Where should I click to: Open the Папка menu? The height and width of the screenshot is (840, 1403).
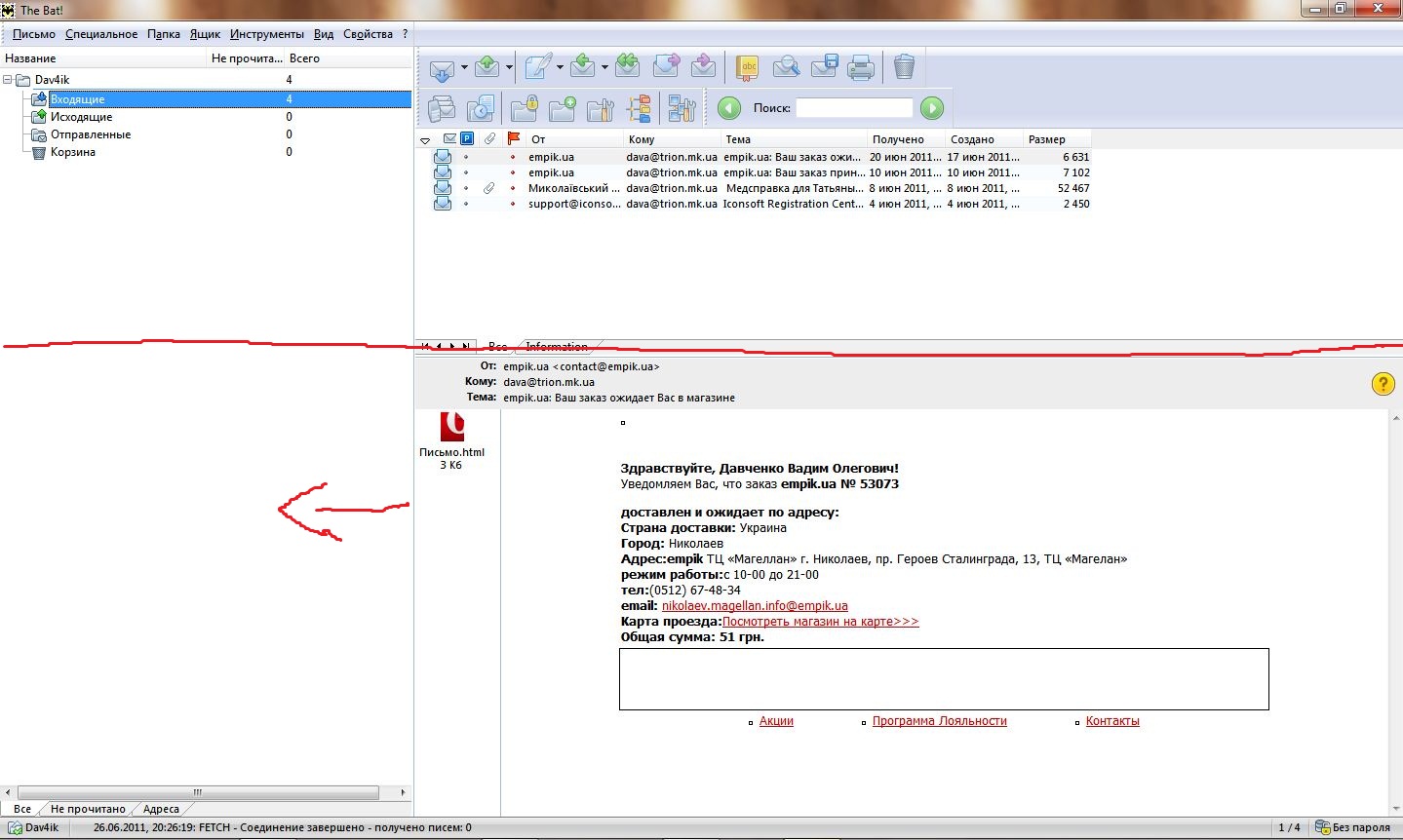point(164,34)
